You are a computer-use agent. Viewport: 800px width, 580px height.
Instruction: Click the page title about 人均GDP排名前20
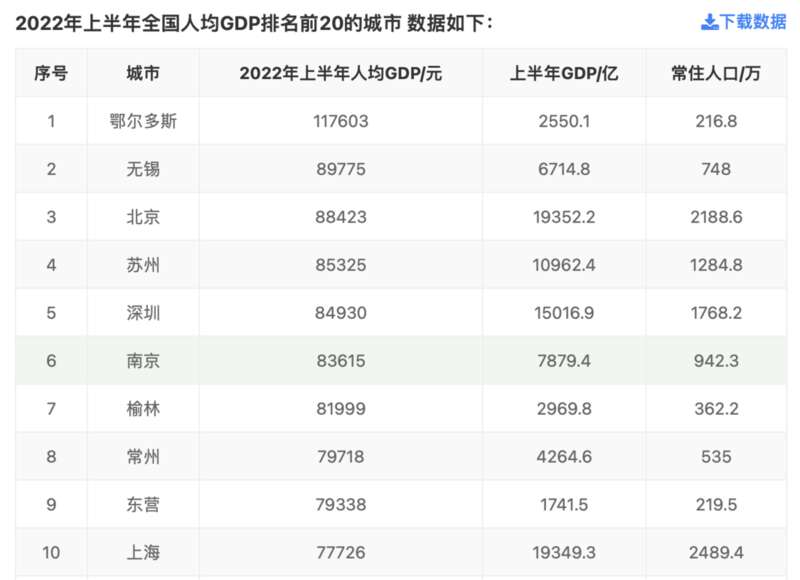[x=254, y=22]
